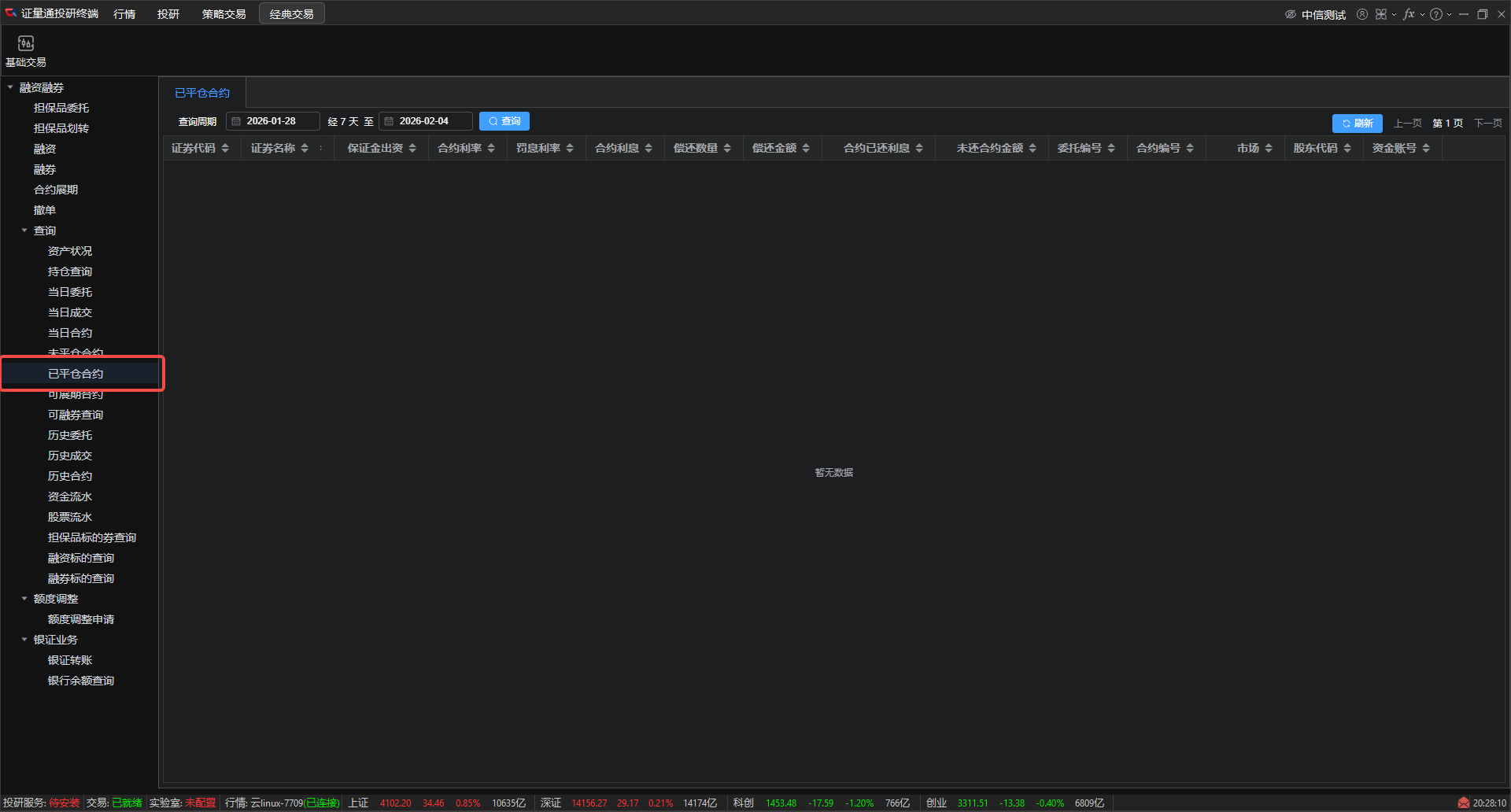Sort by 证券代码 column sort icon
This screenshot has width=1511, height=812.
[225, 148]
